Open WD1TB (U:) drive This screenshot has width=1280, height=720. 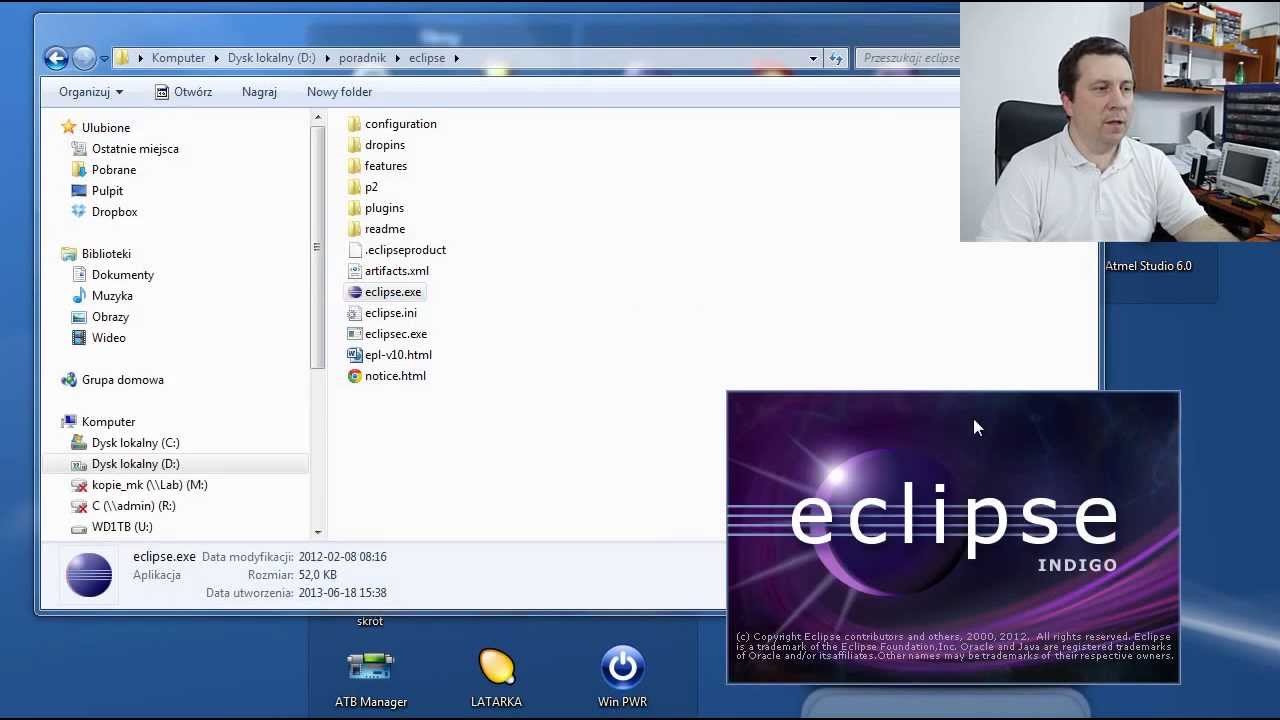click(122, 527)
